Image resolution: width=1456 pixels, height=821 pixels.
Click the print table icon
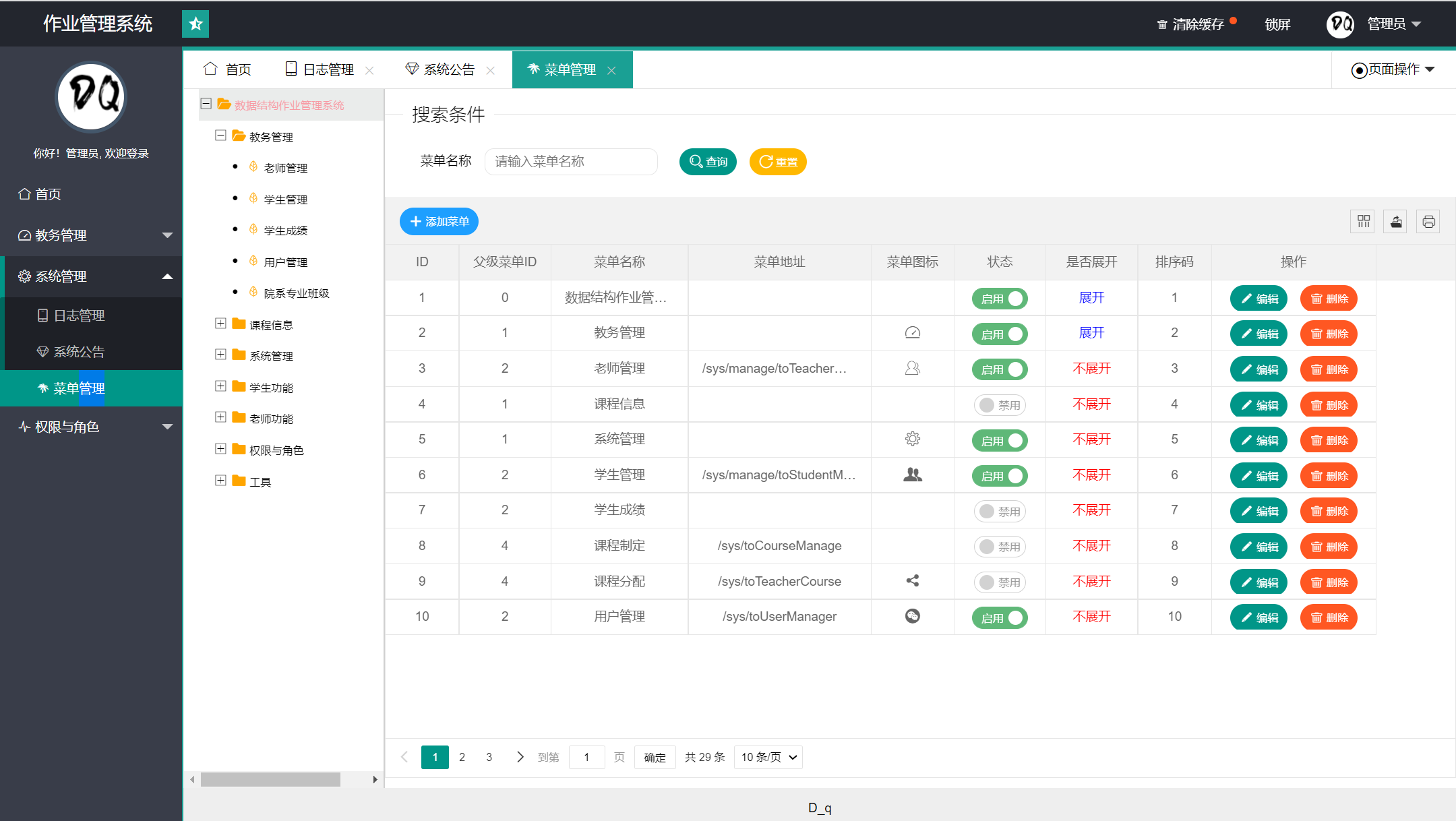[1428, 222]
